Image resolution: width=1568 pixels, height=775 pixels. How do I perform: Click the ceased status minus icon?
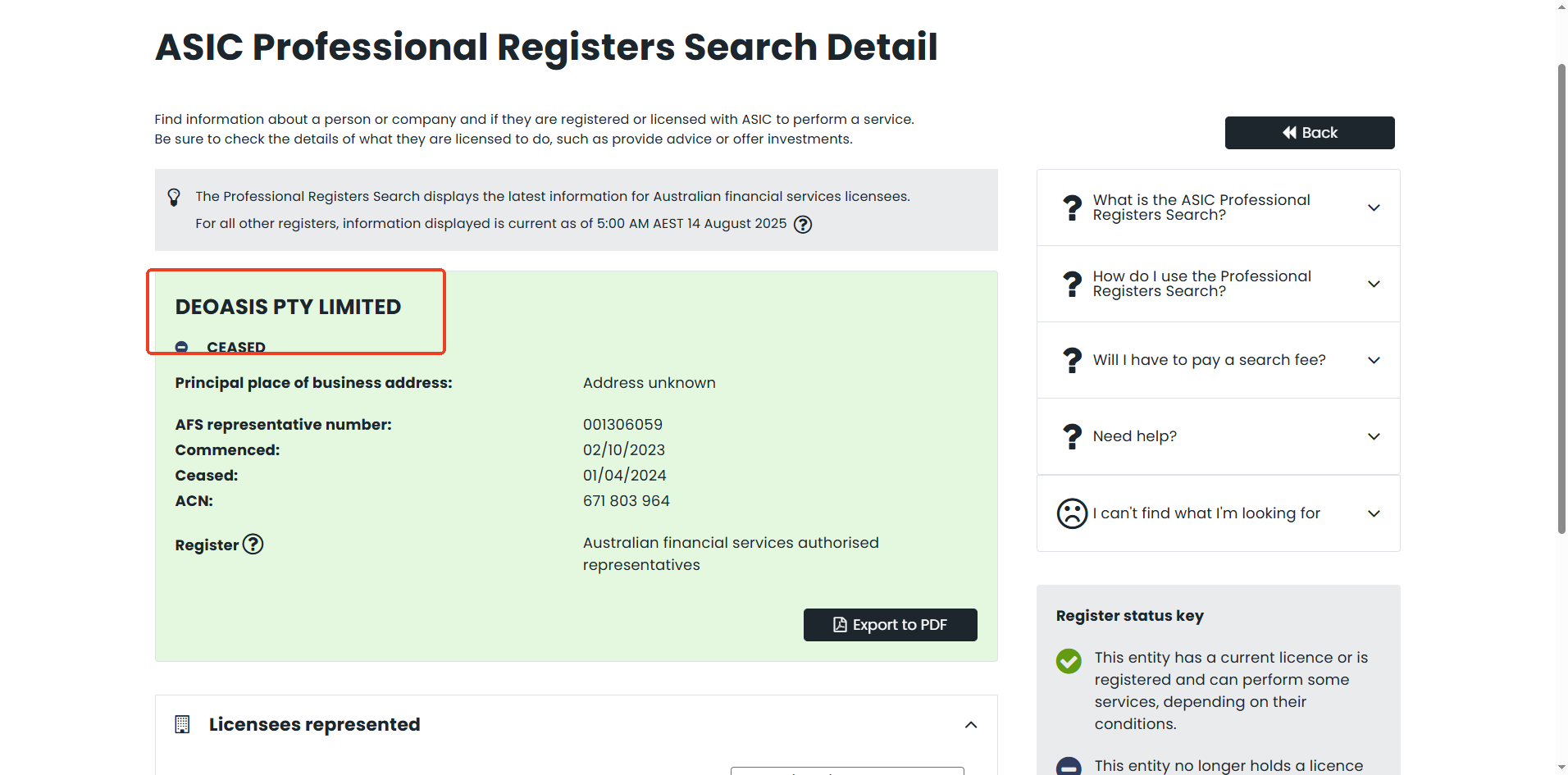click(182, 347)
